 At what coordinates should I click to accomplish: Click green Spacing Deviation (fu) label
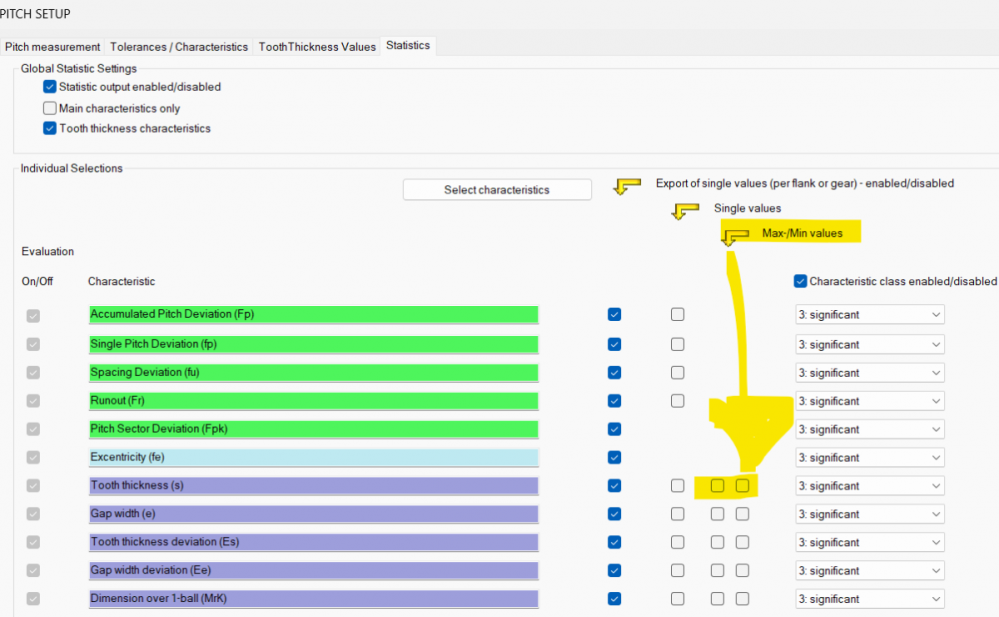(x=313, y=372)
